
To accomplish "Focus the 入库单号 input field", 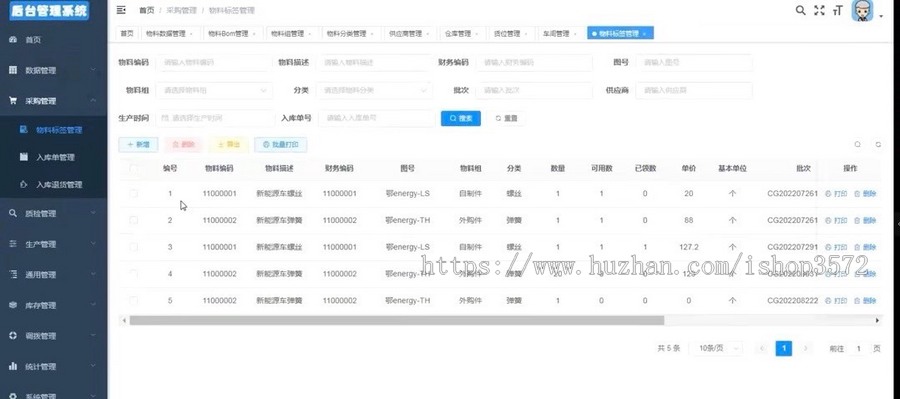I will click(x=377, y=118).
